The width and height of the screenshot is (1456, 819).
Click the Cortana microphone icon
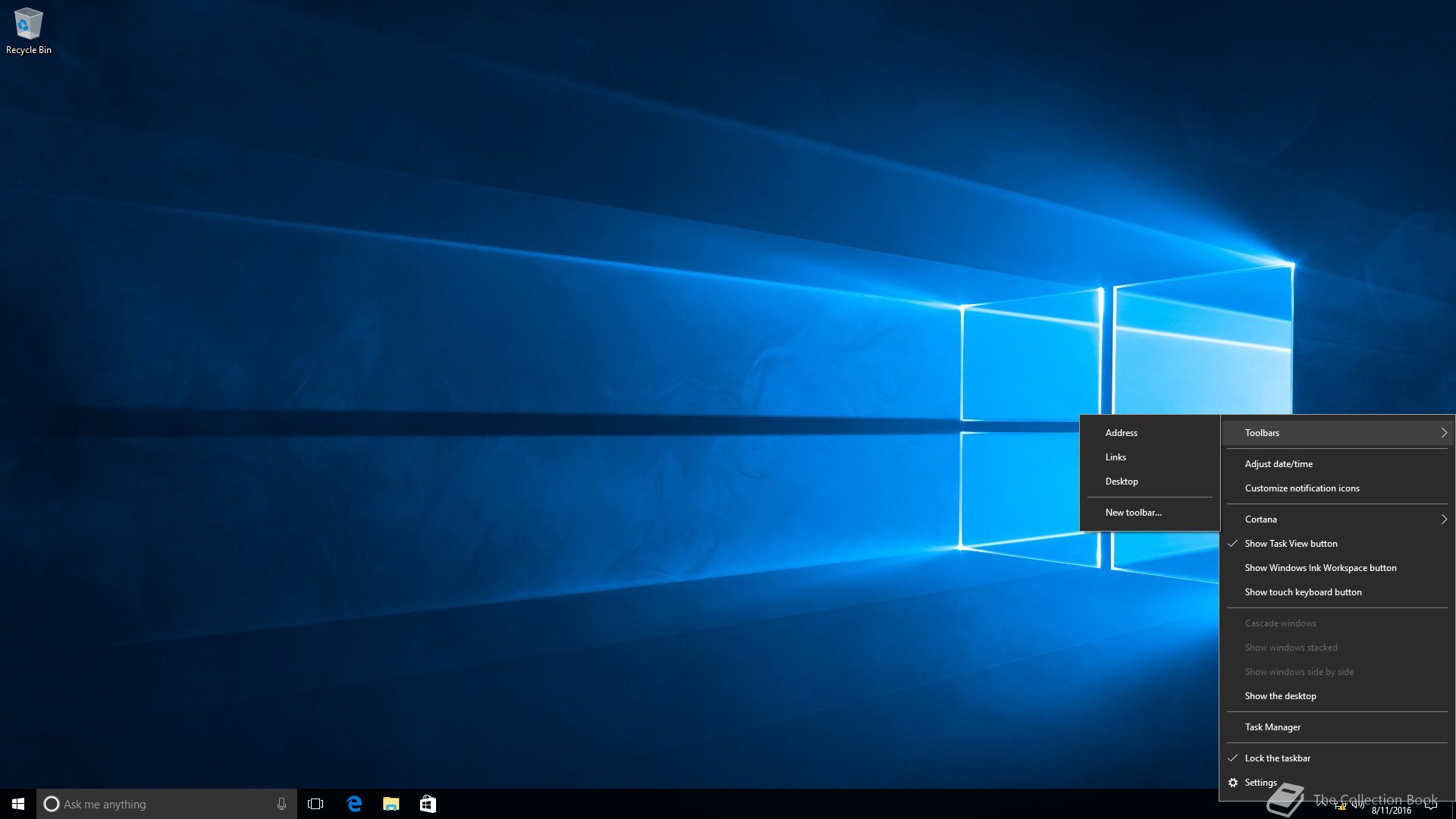click(281, 804)
